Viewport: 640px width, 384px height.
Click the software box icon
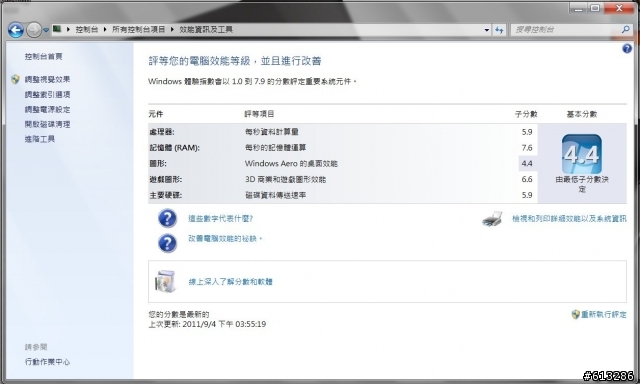pos(166,281)
